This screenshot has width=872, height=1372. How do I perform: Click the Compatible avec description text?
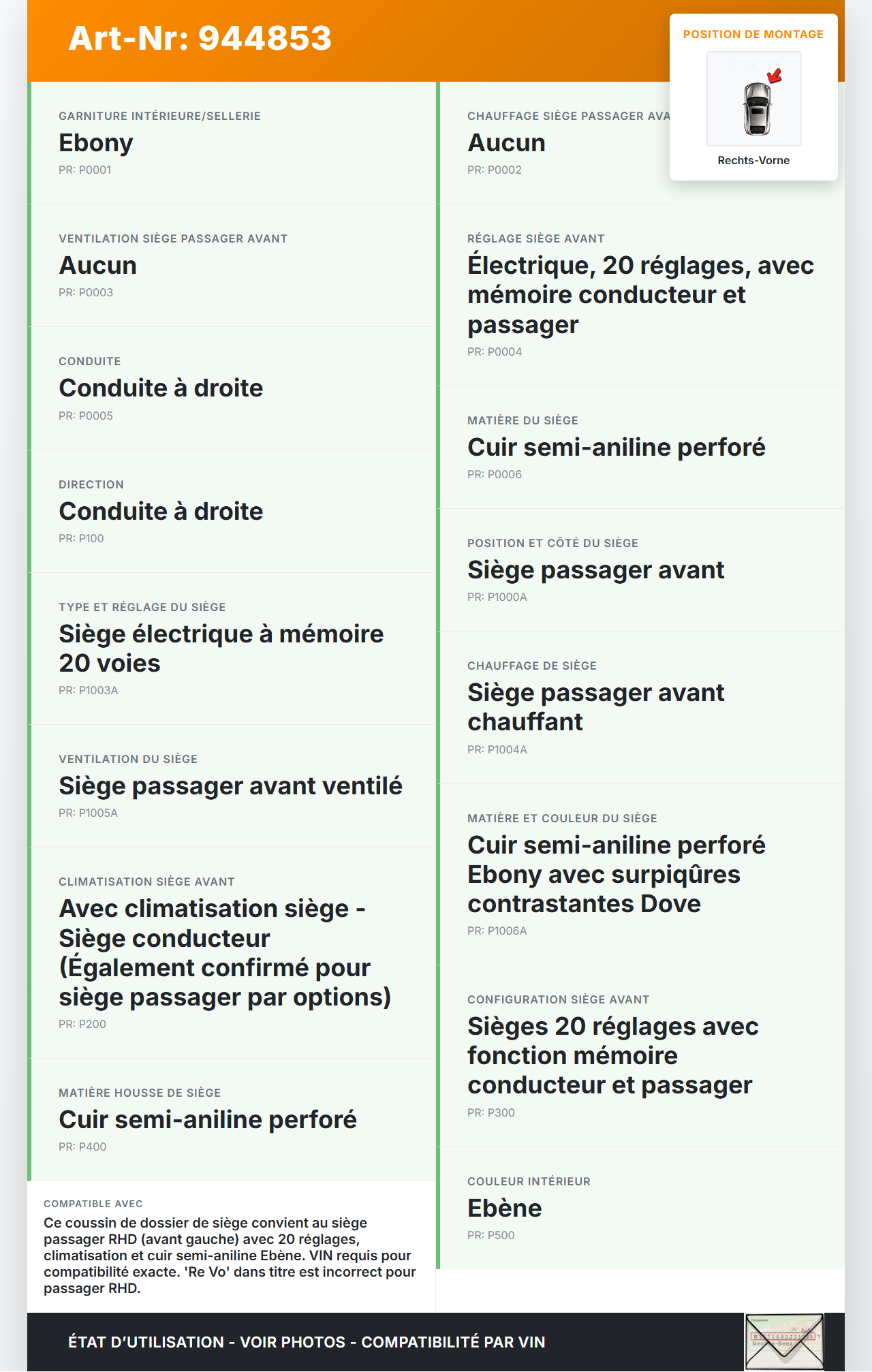click(x=230, y=1255)
